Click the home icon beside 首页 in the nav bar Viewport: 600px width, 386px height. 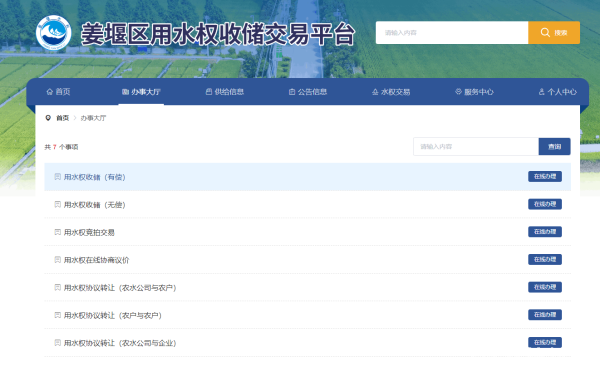coord(49,92)
